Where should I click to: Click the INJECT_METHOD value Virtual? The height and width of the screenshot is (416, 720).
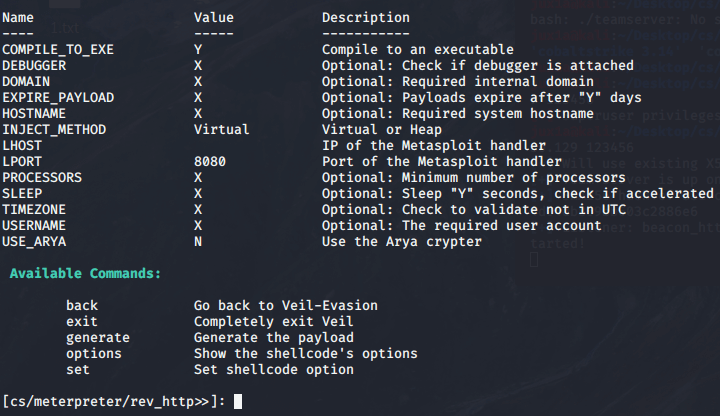(222, 129)
